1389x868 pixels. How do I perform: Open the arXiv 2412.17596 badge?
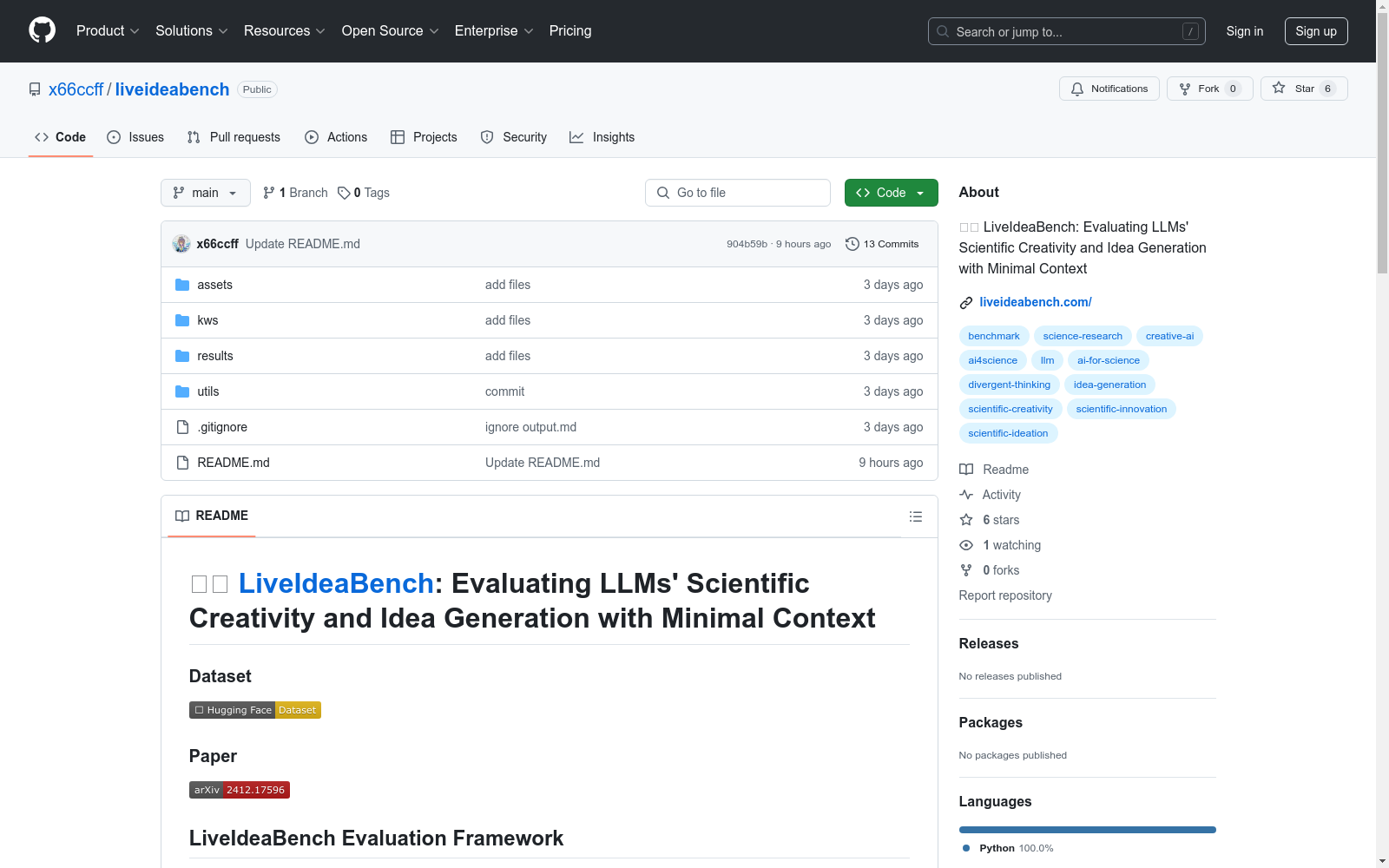(x=240, y=790)
